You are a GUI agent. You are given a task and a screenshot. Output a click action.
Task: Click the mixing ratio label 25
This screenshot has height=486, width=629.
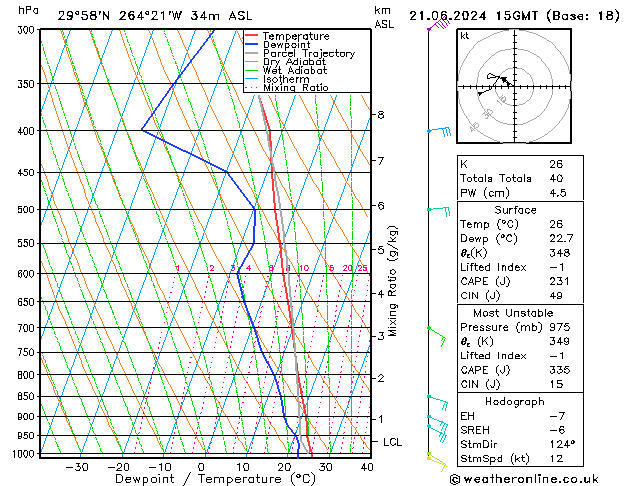pyautogui.click(x=362, y=268)
